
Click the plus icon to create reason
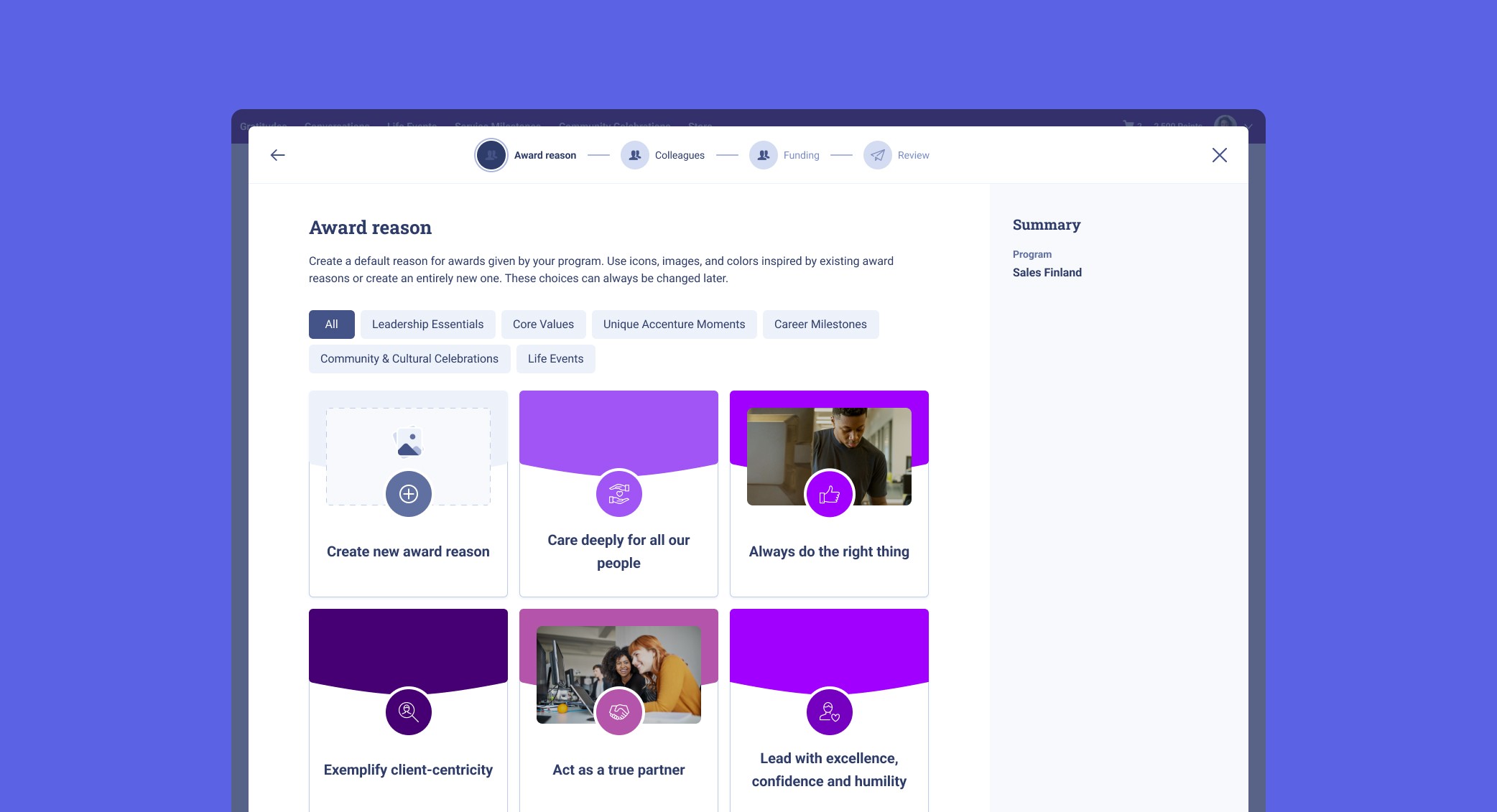[409, 494]
